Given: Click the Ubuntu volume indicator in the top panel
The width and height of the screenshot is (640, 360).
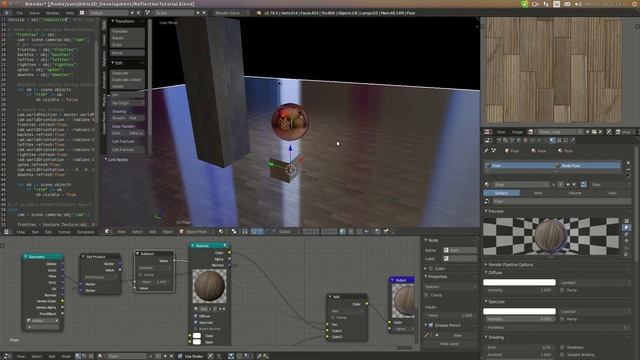Looking at the screenshot, I should (x=578, y=4).
